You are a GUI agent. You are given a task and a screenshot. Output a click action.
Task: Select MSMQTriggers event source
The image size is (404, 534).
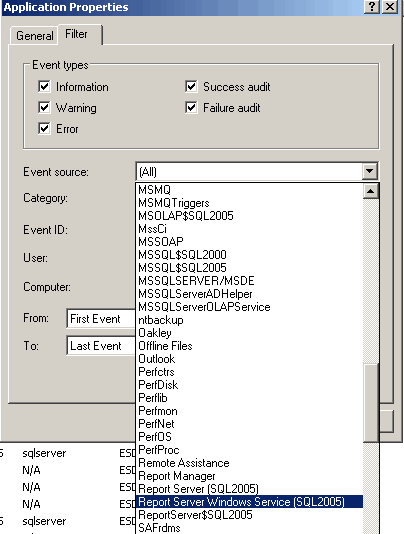(250, 203)
